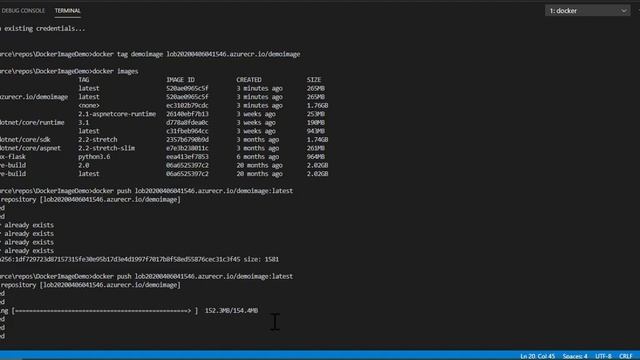Select the TERMINAL tab

(67, 11)
